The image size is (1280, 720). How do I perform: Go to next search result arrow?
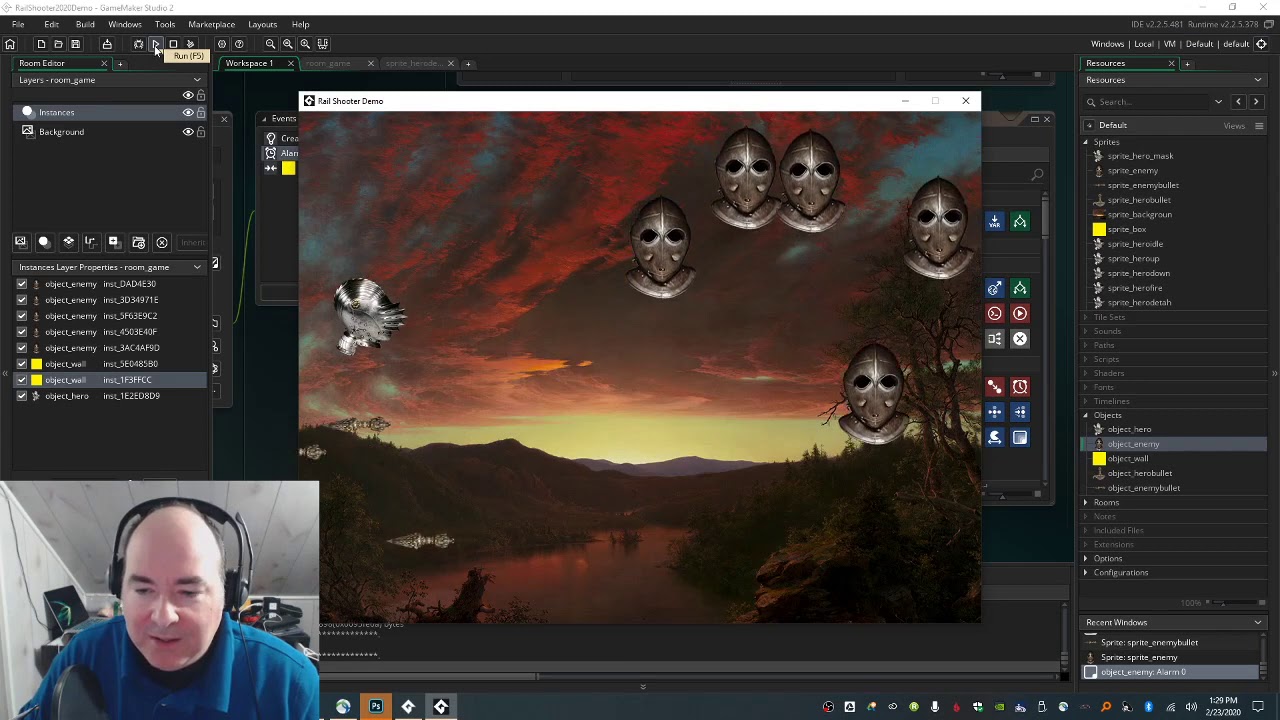[x=1256, y=102]
